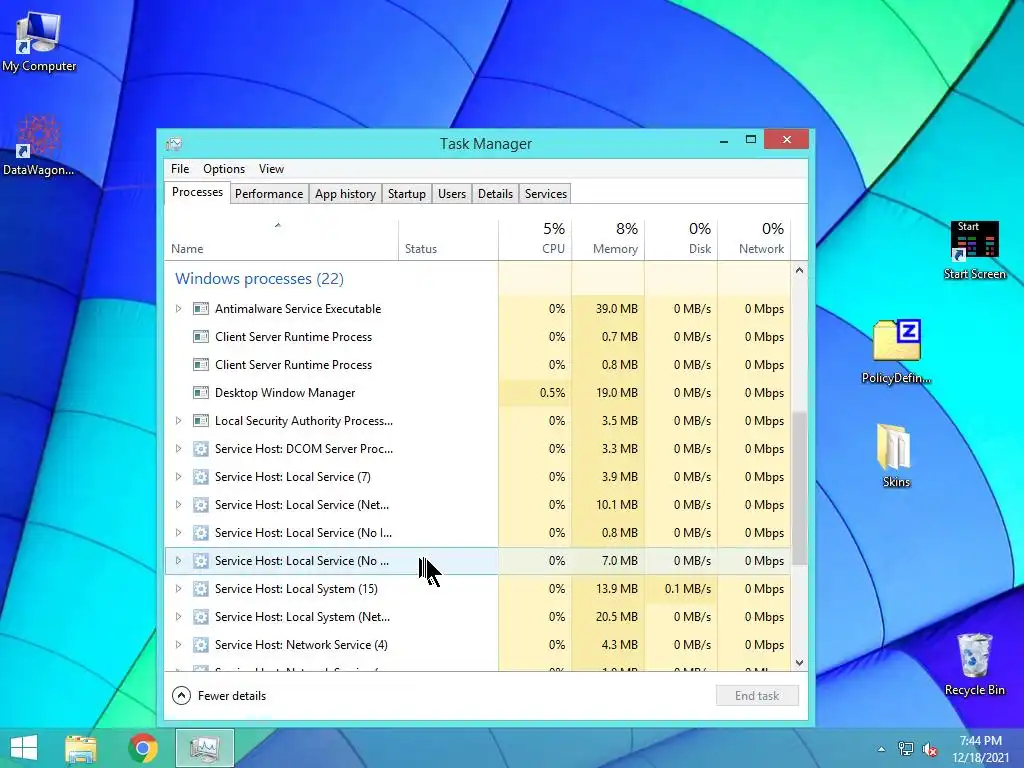
Task: Expand Service Host: Network Service (4)
Action: tap(178, 645)
